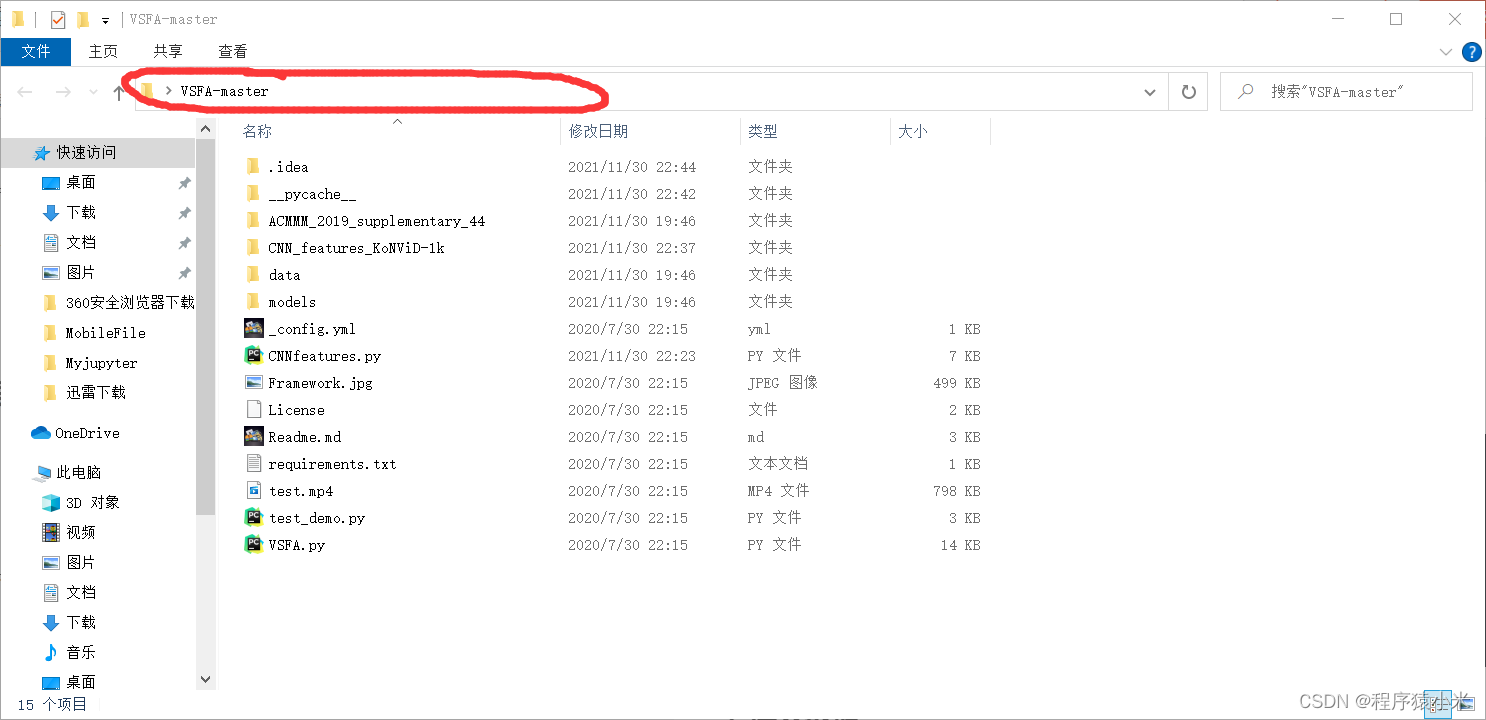Select the CNNfeatures.py PyCharm file icon

(x=254, y=355)
